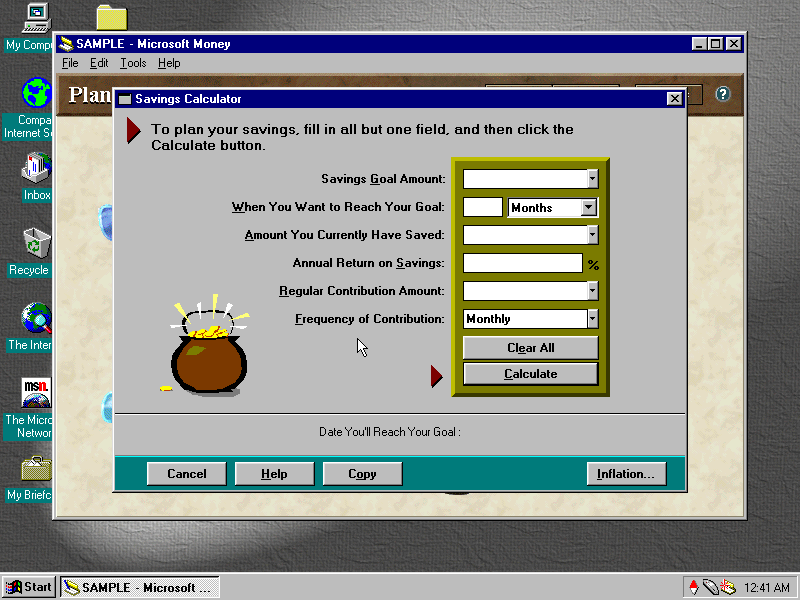Expand the Savings Goal Amount dropdown

592,179
